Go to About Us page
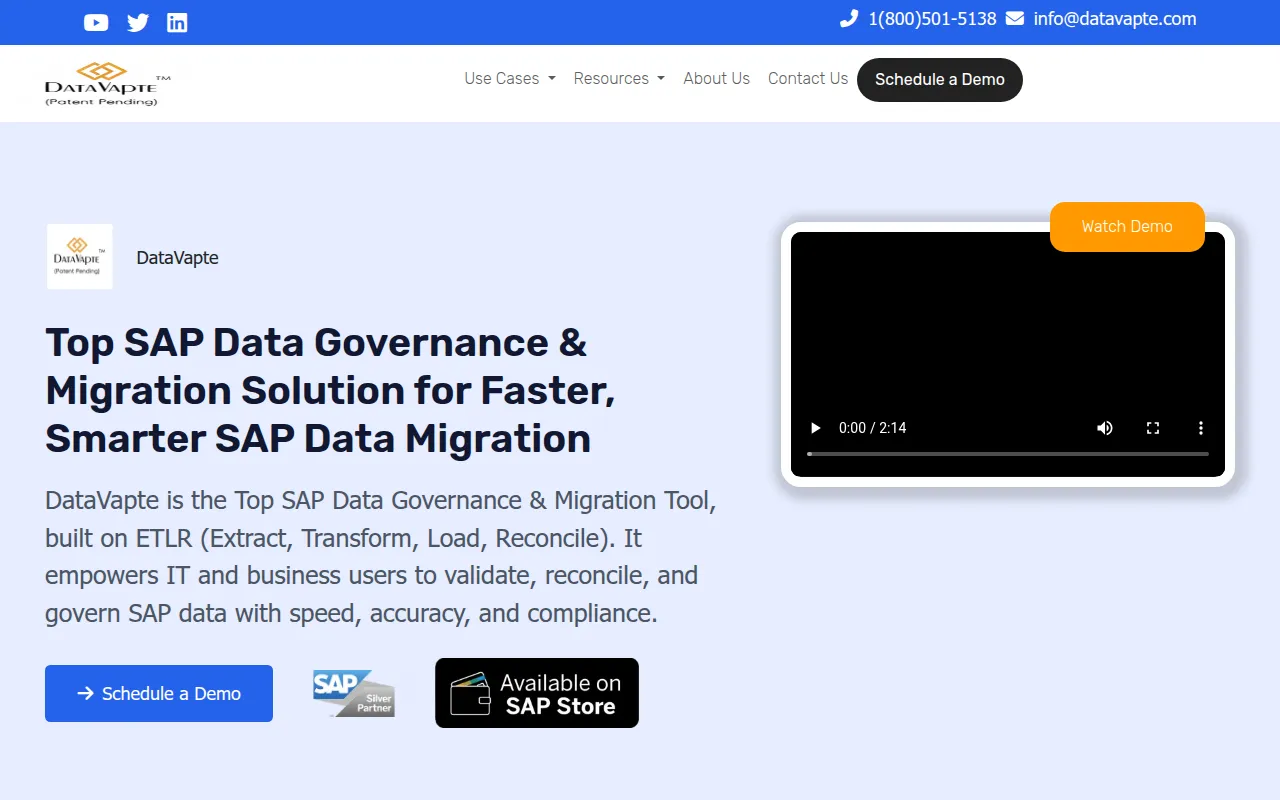1280x800 pixels. pyautogui.click(x=716, y=78)
